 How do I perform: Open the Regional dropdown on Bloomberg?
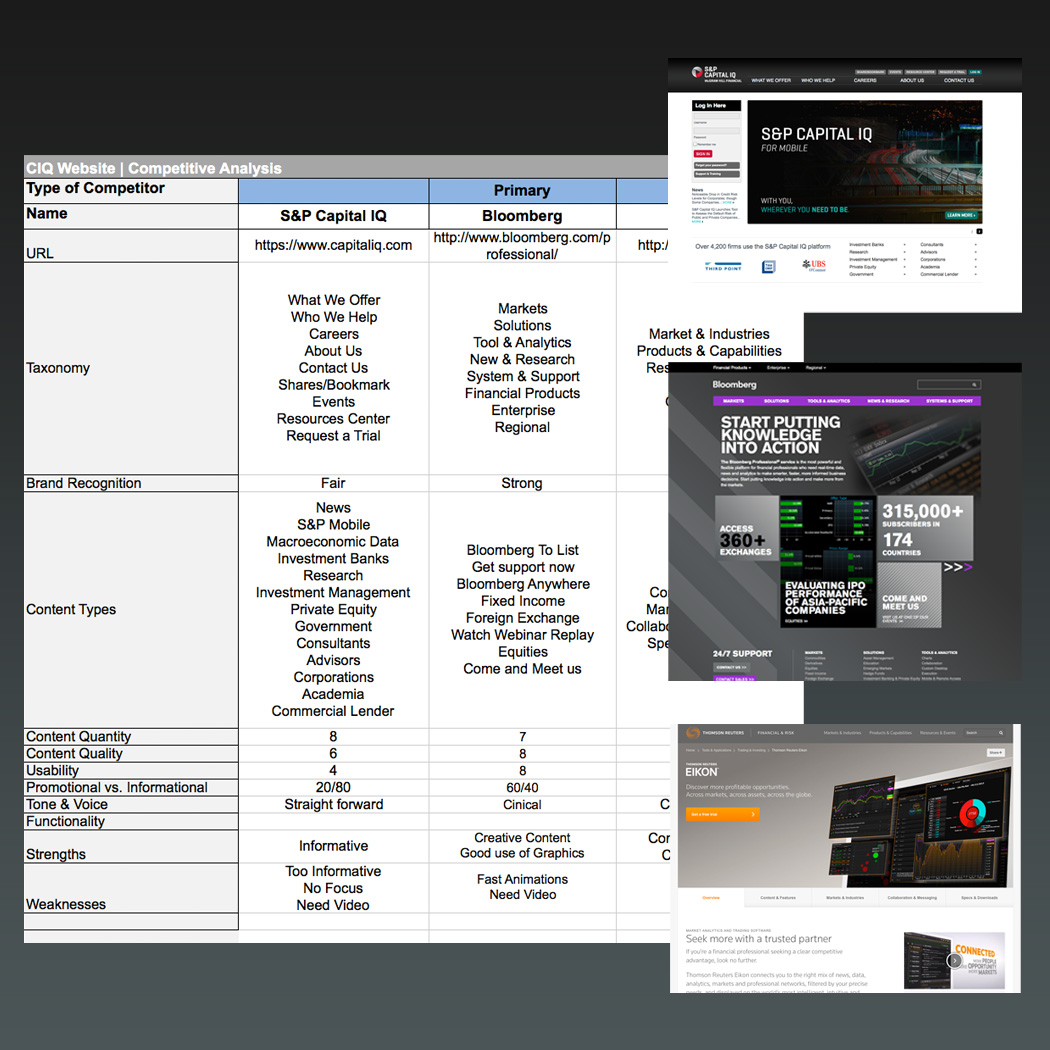(816, 368)
